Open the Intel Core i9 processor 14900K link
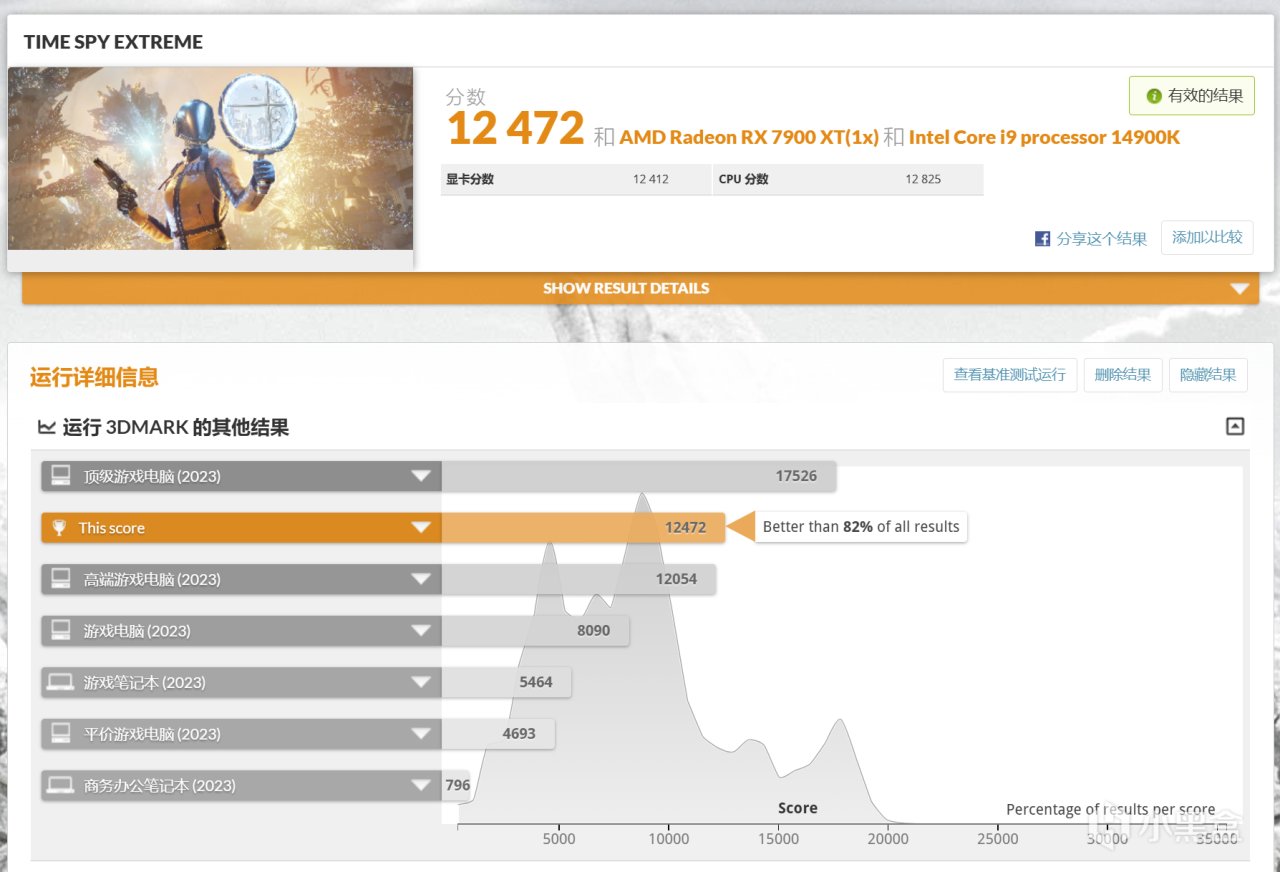 [1044, 137]
